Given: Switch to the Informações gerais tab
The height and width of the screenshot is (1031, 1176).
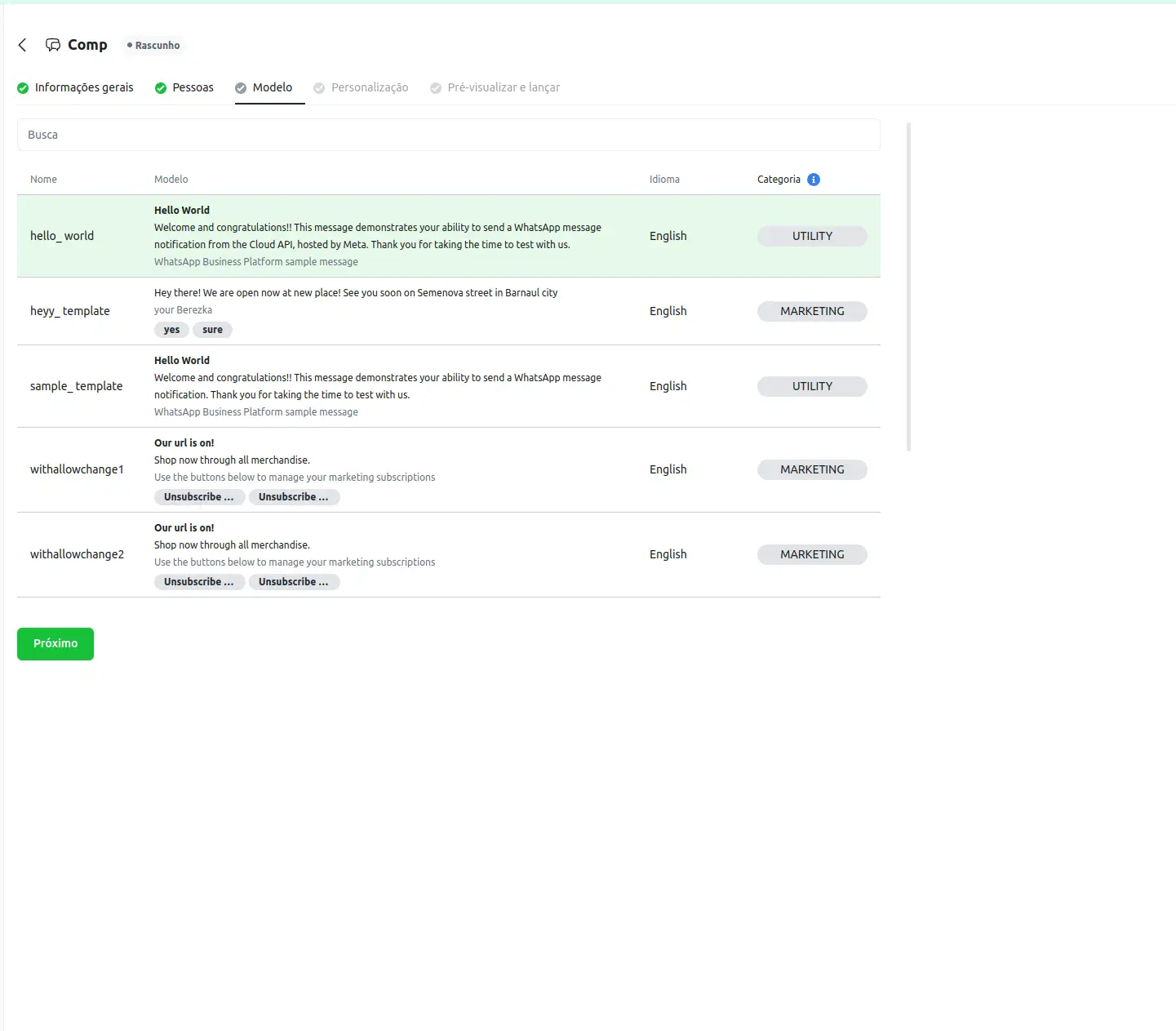Looking at the screenshot, I should point(83,87).
